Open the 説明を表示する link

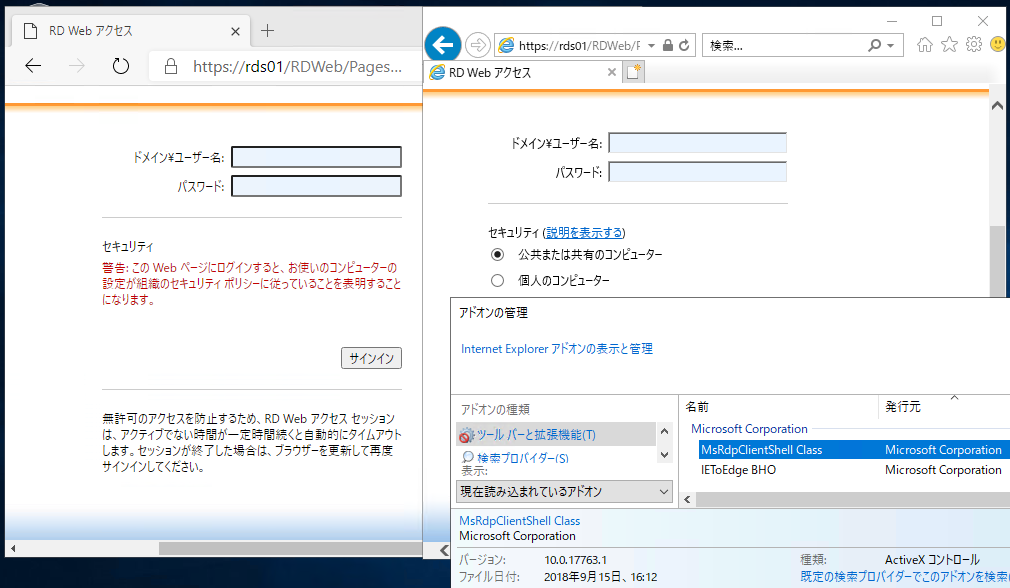point(584,232)
